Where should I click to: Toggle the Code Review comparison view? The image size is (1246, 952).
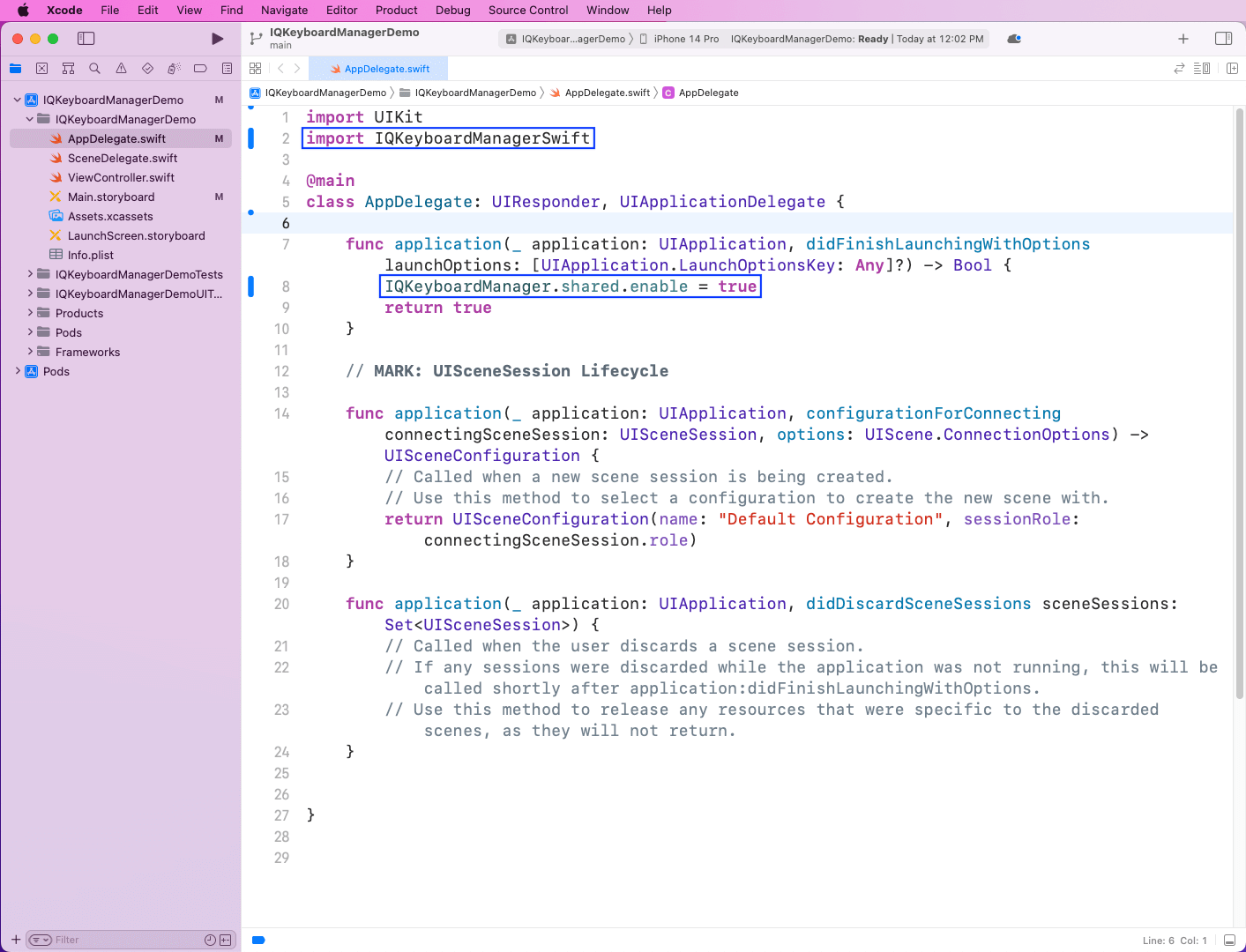click(1180, 68)
